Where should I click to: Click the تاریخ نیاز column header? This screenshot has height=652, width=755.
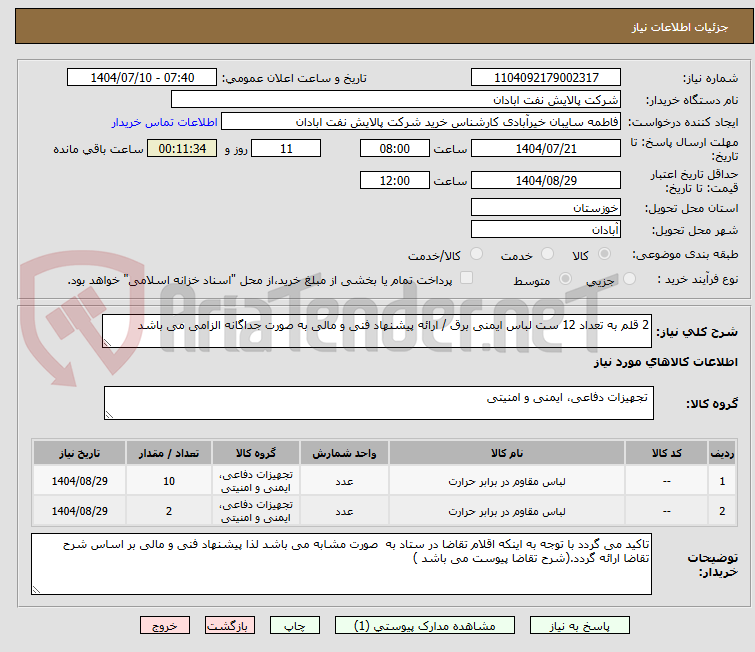(x=79, y=453)
